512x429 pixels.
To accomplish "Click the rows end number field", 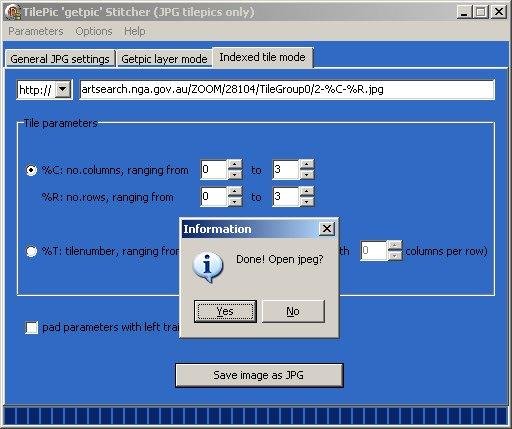I will (286, 197).
